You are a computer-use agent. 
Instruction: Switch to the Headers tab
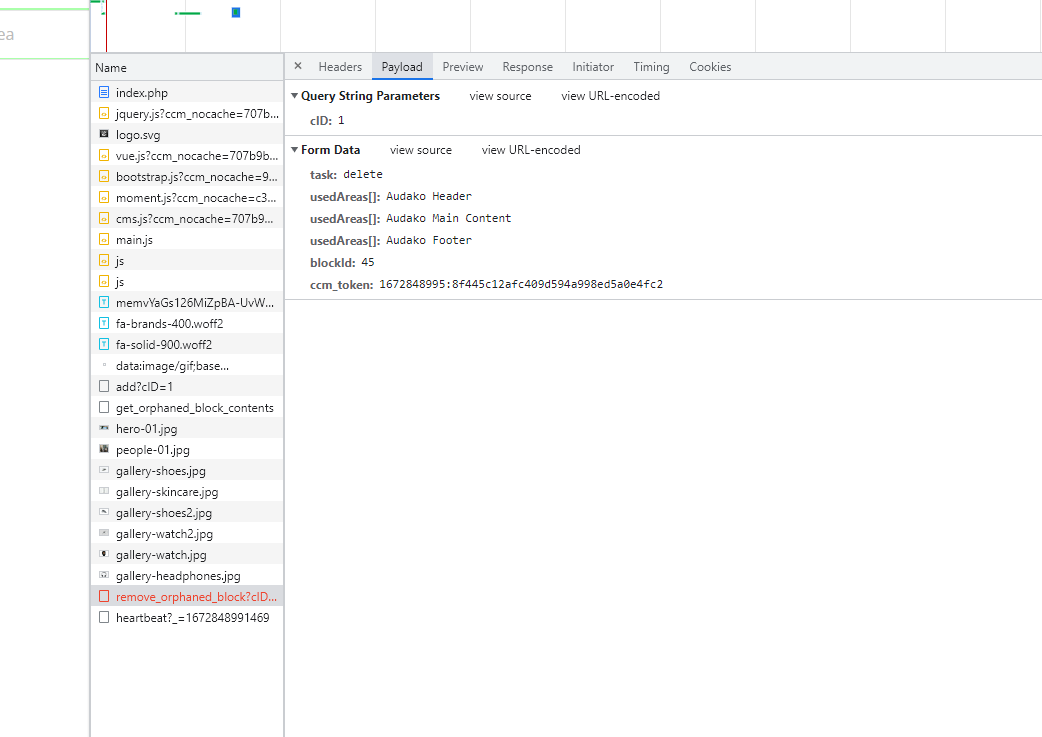tap(340, 66)
